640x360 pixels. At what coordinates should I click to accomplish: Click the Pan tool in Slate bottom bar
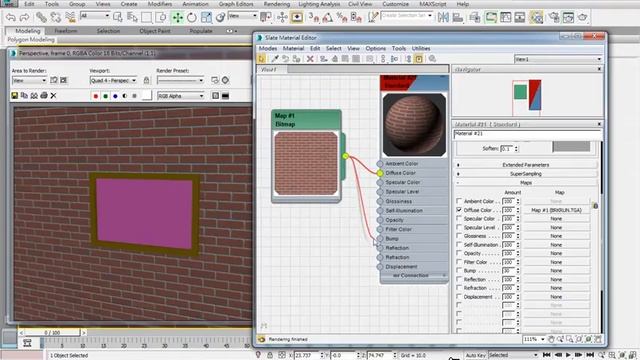click(x=551, y=339)
